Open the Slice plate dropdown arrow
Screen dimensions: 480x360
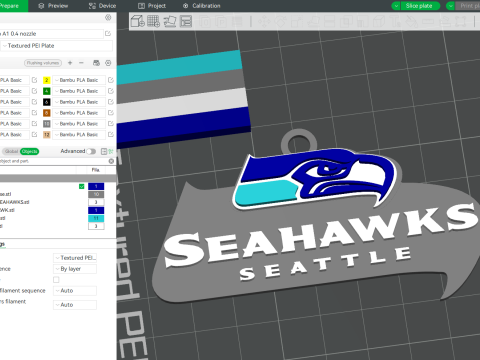point(396,6)
